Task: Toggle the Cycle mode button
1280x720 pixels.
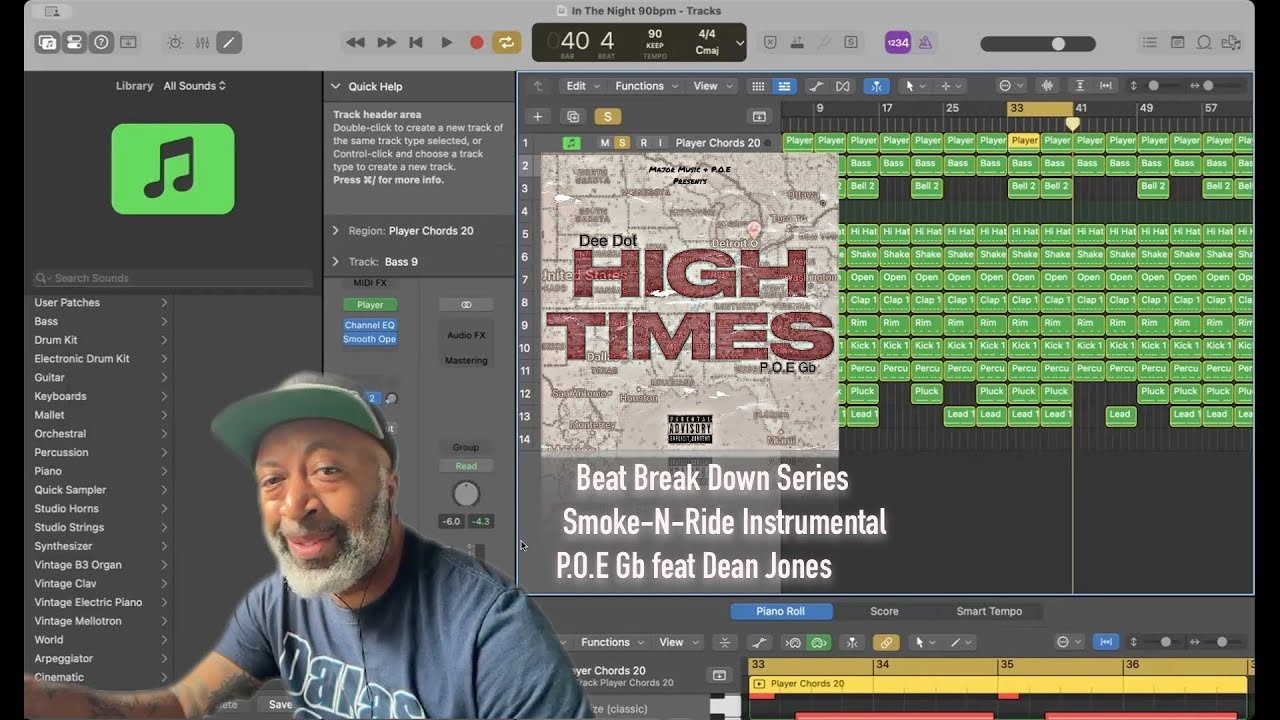Action: [506, 42]
